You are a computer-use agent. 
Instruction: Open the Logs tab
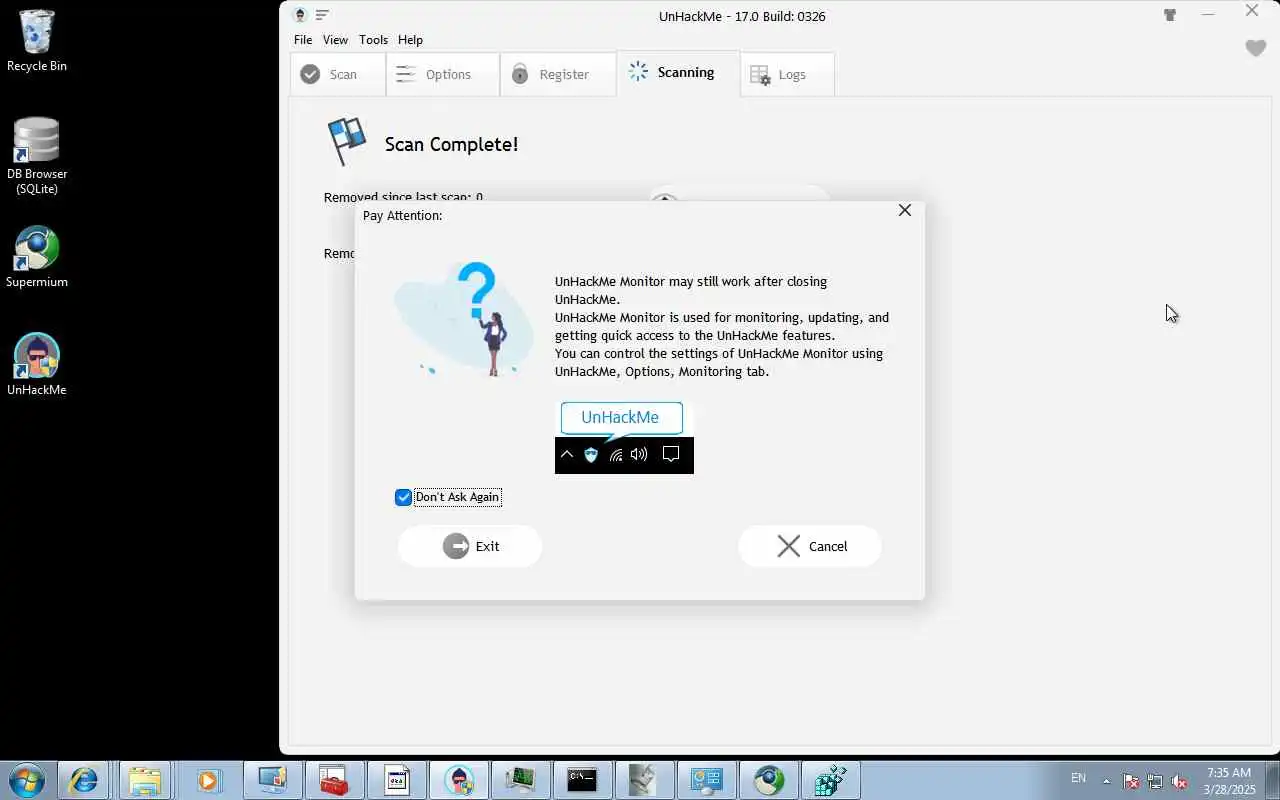tap(787, 74)
